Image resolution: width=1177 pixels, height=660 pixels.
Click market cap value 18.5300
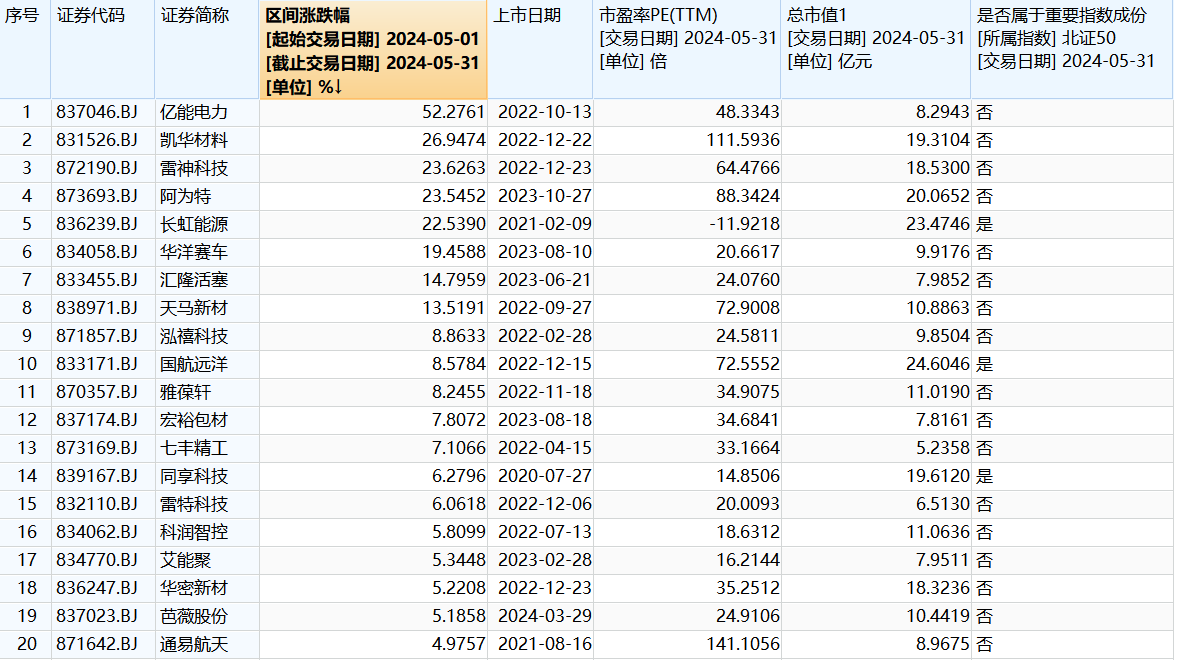pyautogui.click(x=938, y=168)
